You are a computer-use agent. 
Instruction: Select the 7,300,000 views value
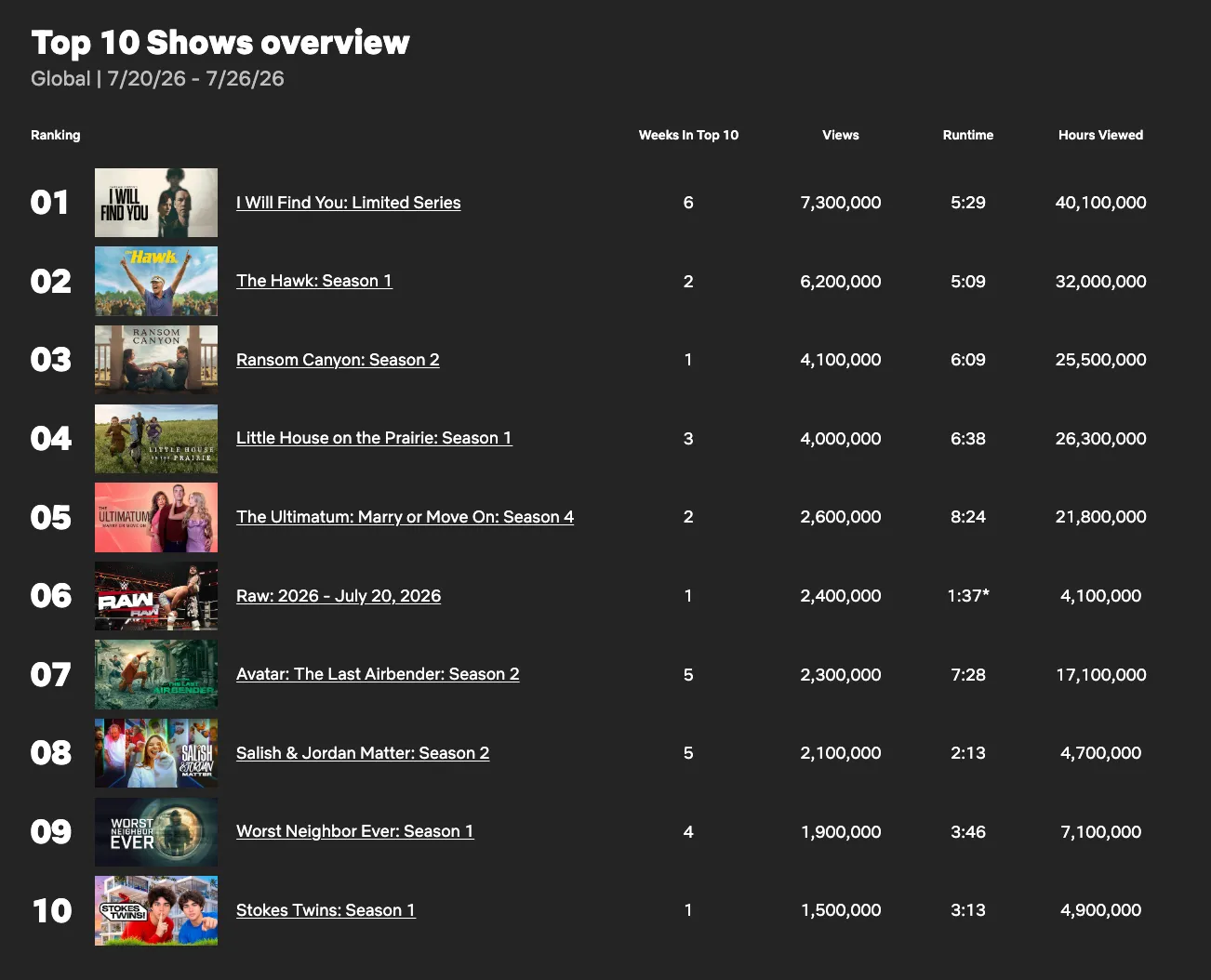coord(841,203)
